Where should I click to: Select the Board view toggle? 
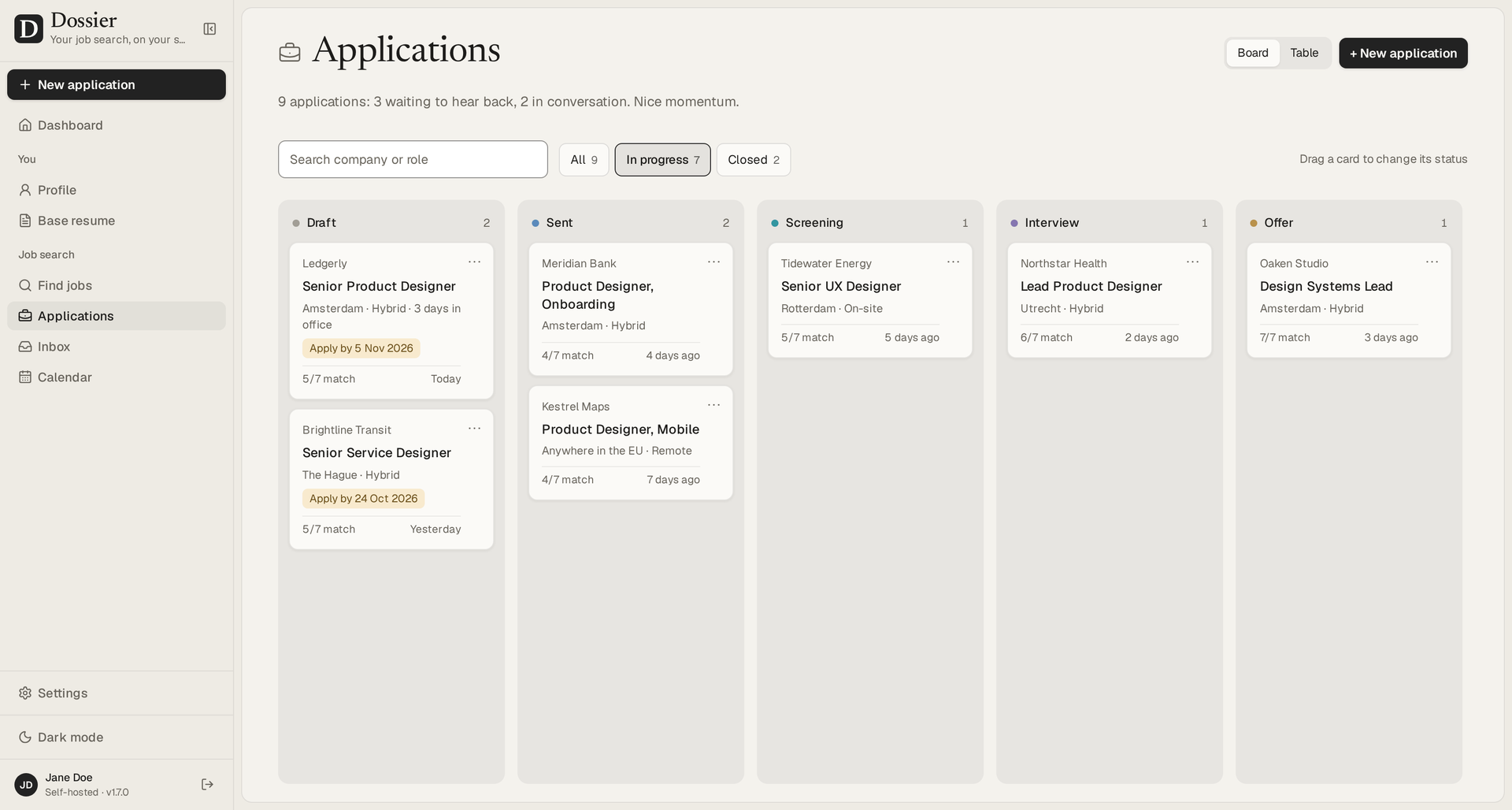coord(1252,53)
